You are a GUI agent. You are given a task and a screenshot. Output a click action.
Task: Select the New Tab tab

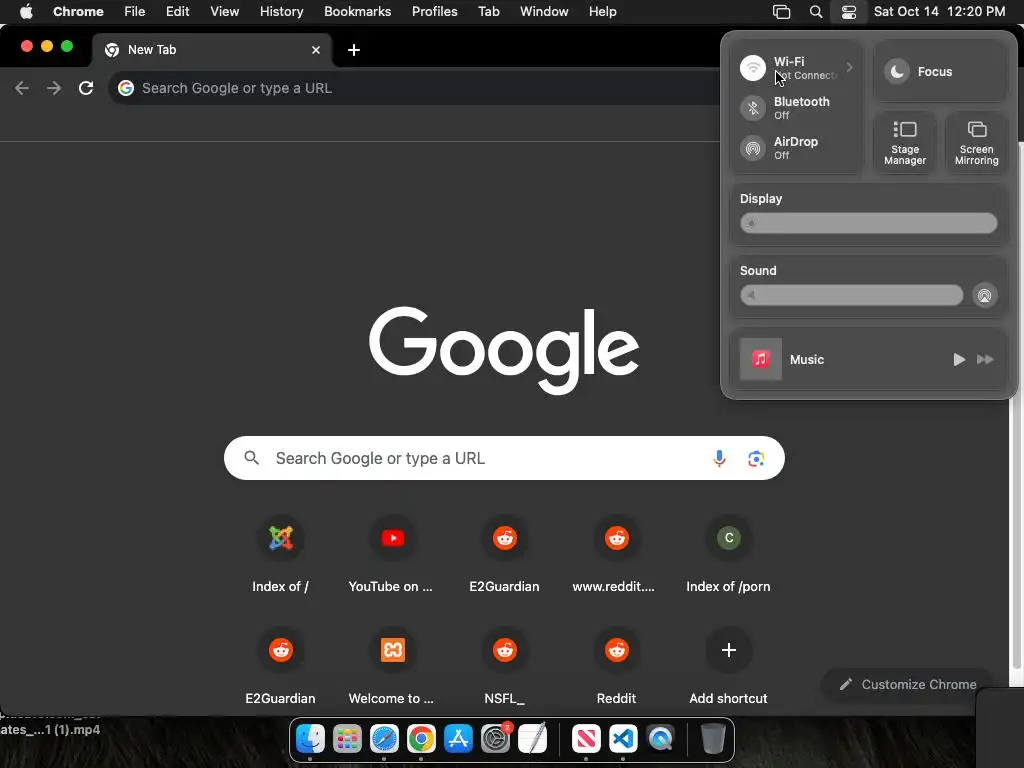click(212, 50)
